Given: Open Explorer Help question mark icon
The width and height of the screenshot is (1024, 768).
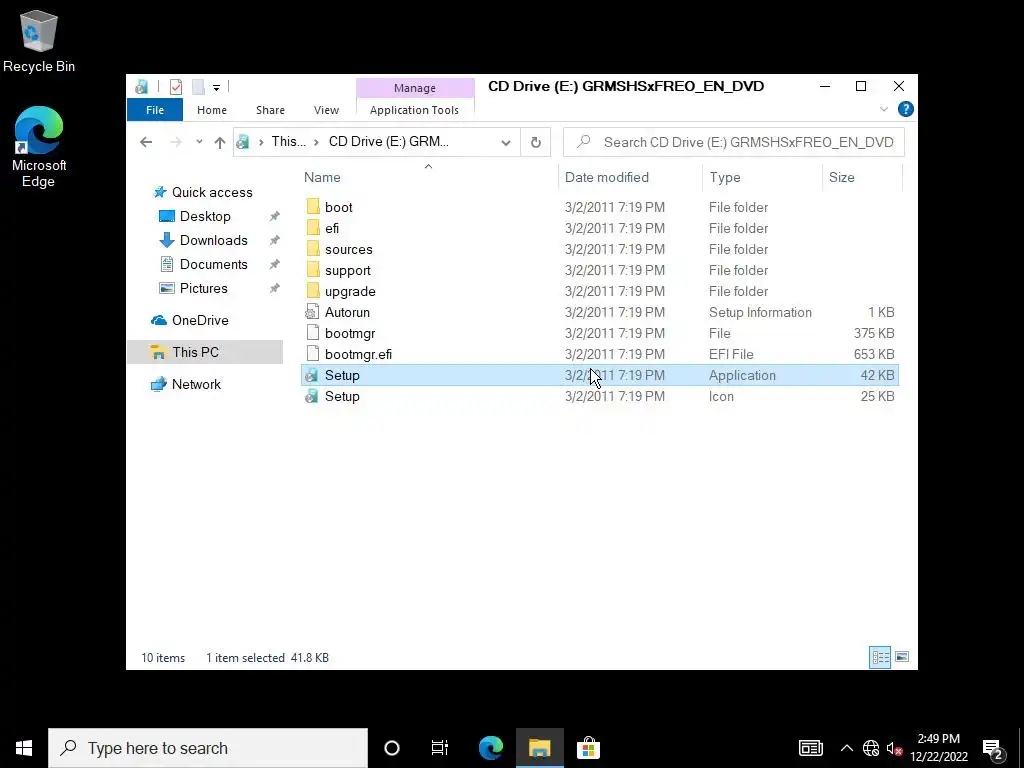Looking at the screenshot, I should coord(905,109).
